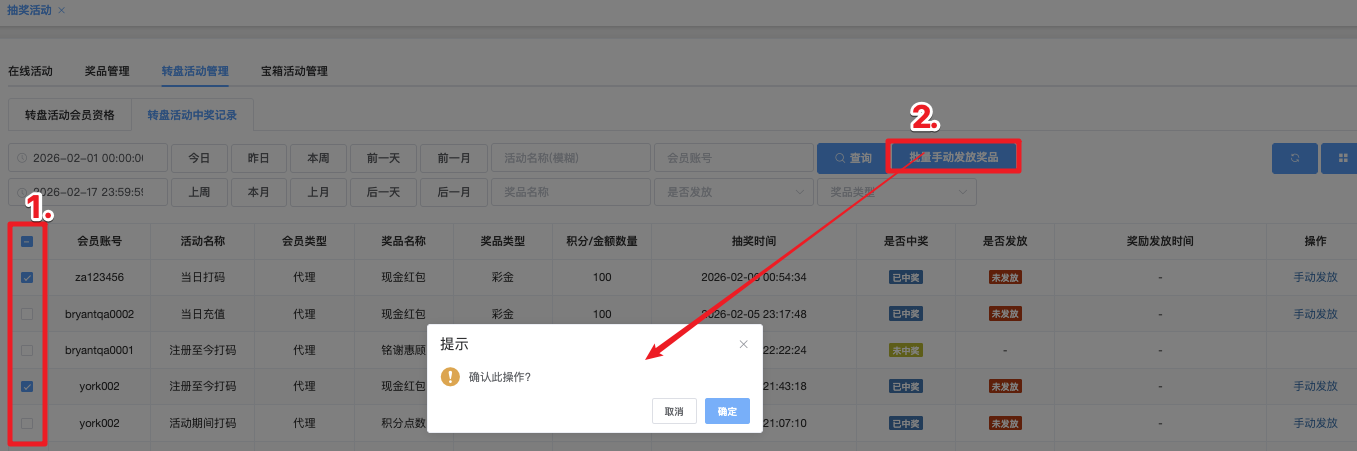Click the refresh icon button
1357x451 pixels.
click(x=1295, y=158)
